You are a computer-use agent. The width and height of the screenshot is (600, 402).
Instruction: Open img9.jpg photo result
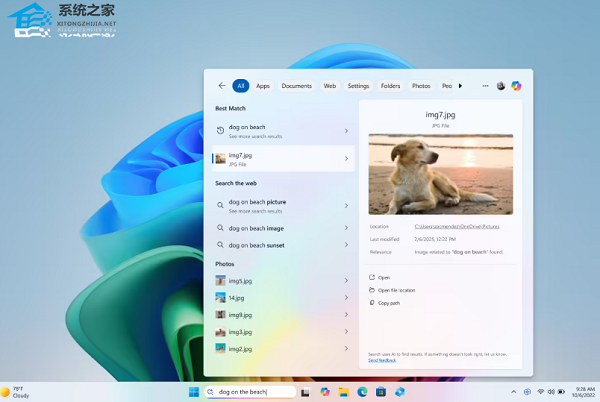click(283, 315)
